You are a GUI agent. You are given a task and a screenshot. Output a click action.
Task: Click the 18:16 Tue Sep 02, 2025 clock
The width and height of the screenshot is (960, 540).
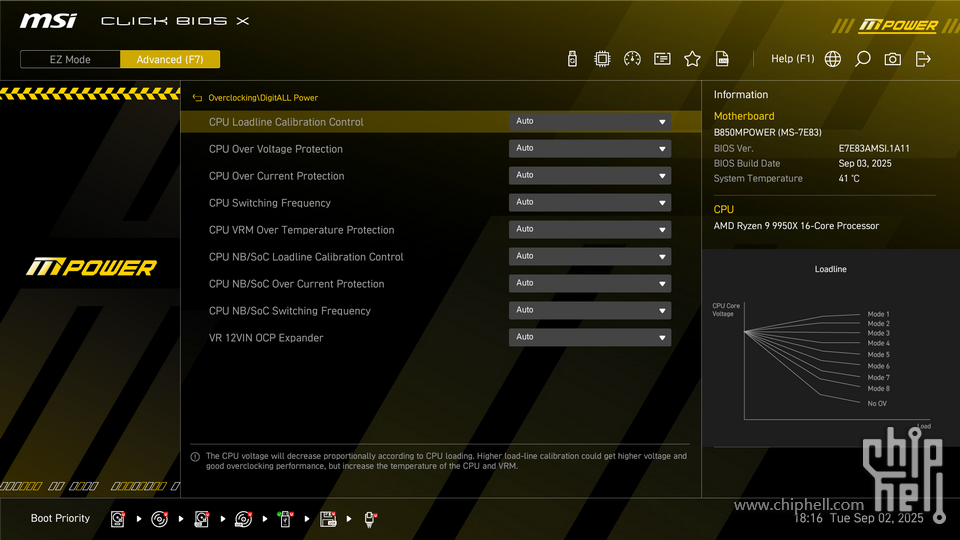tap(858, 518)
